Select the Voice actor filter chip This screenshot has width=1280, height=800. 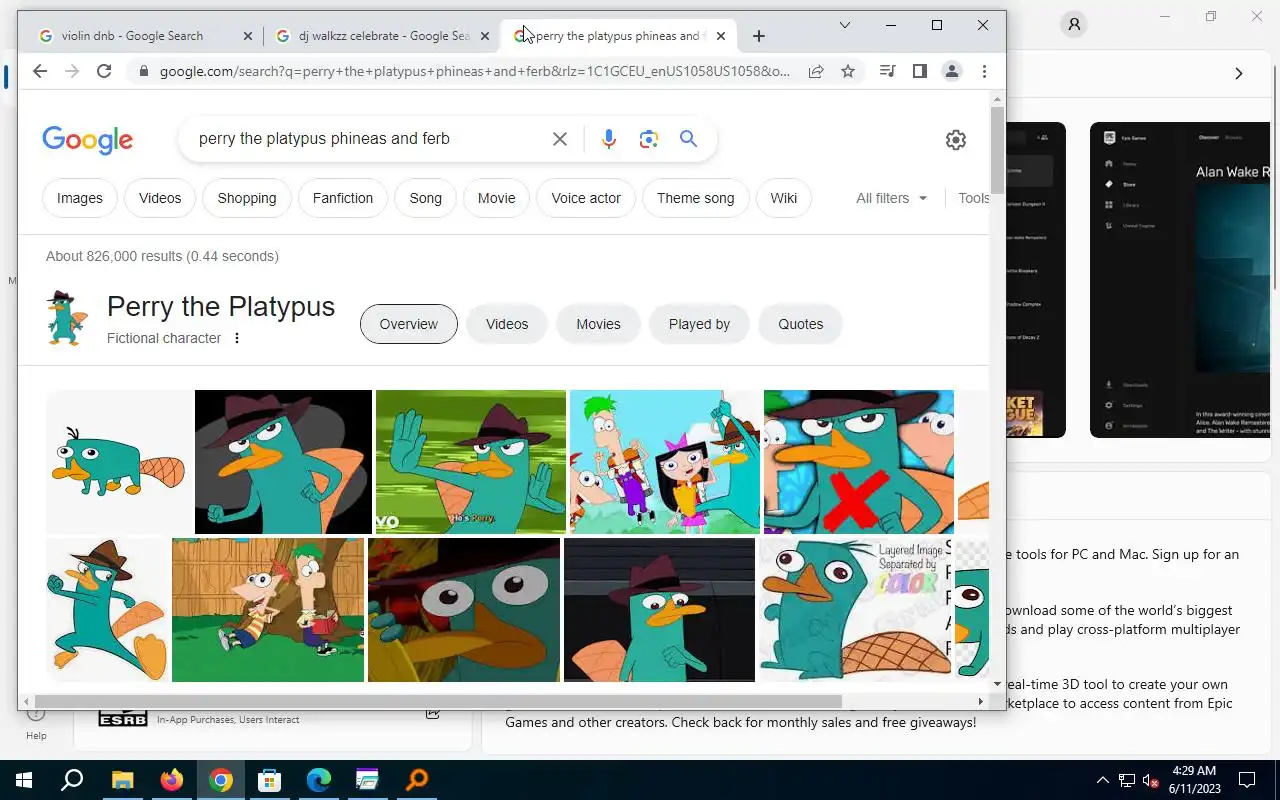(x=586, y=198)
